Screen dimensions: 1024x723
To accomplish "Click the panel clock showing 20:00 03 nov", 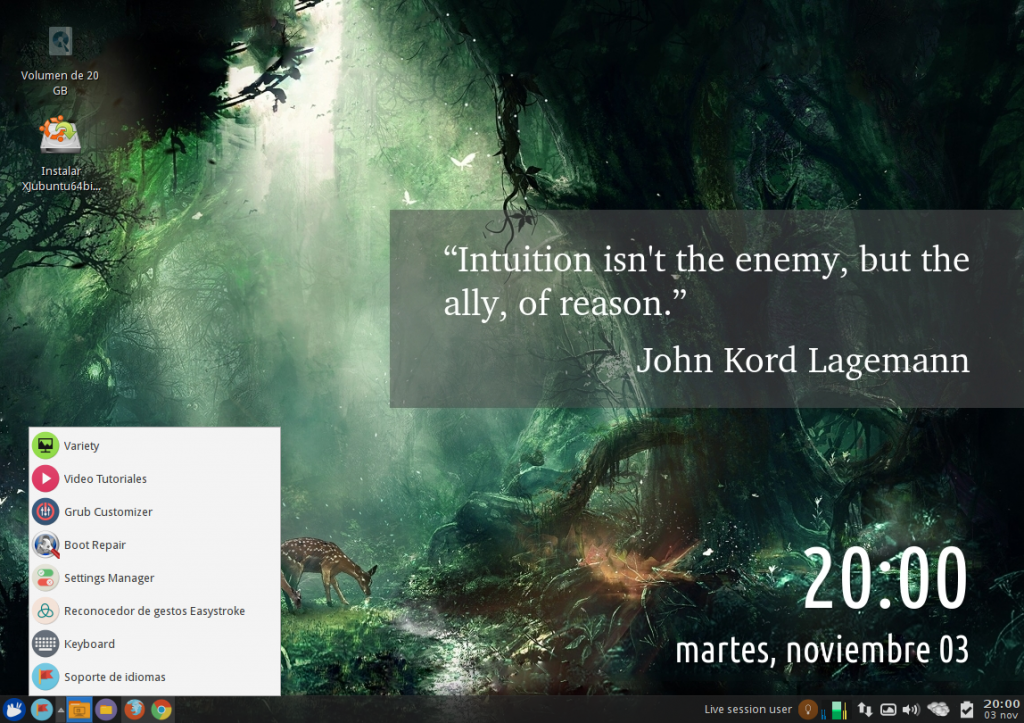I will (1001, 709).
